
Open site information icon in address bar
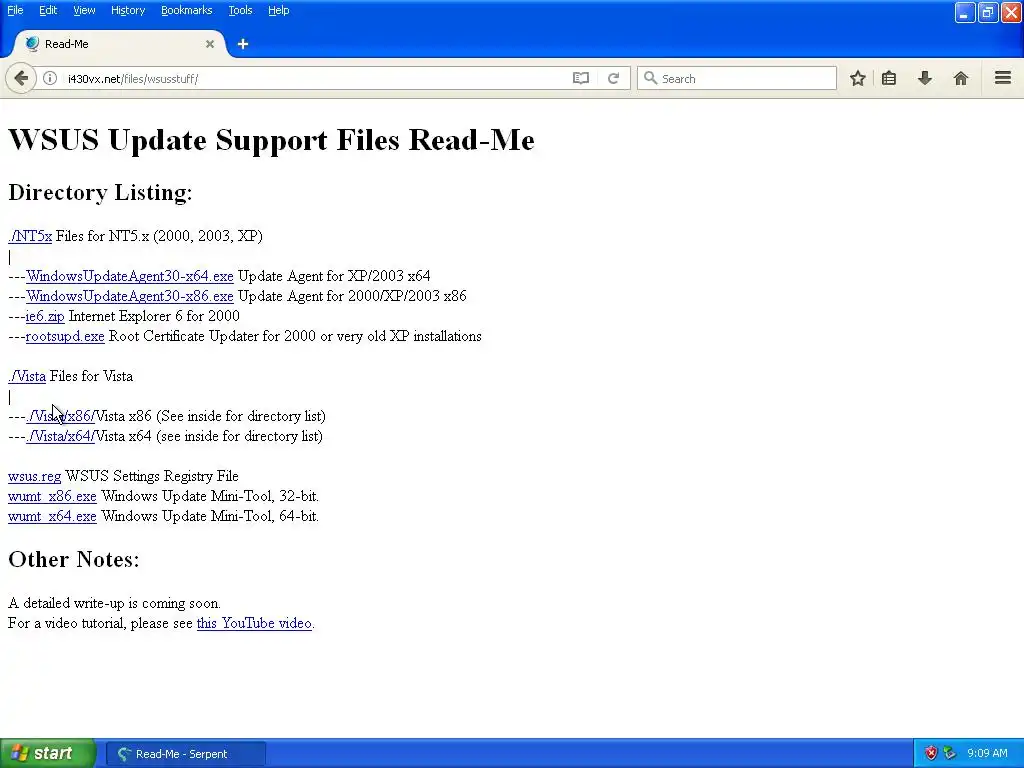pos(50,78)
